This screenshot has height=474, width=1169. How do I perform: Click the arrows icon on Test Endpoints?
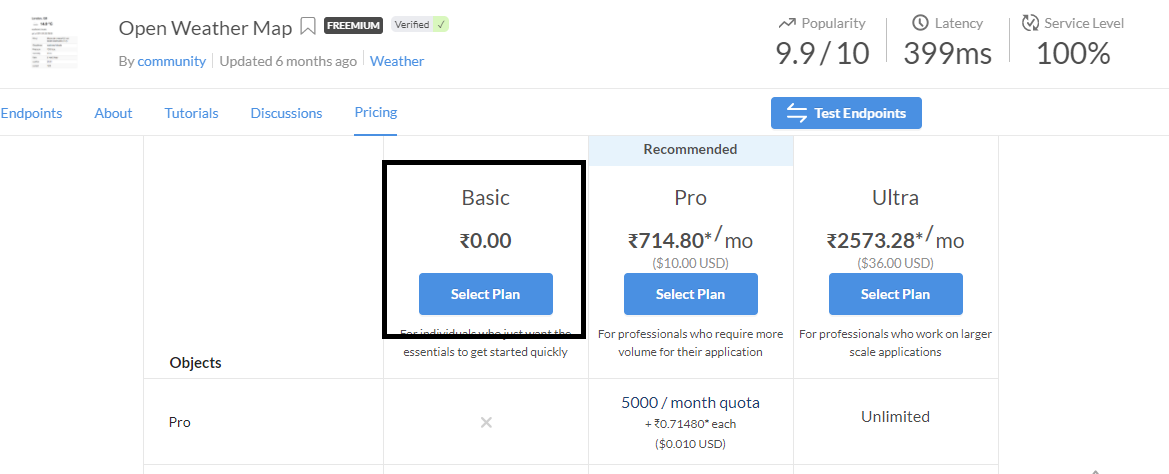[797, 113]
